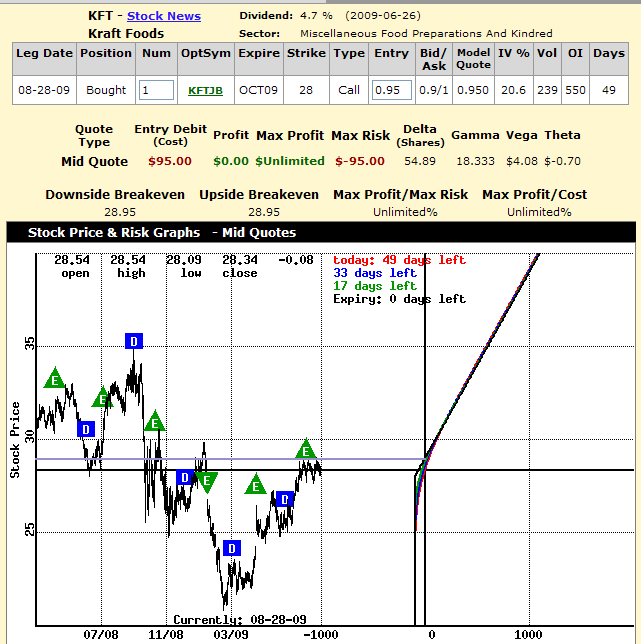Open the Stock News link
641x644 pixels.
164,16
